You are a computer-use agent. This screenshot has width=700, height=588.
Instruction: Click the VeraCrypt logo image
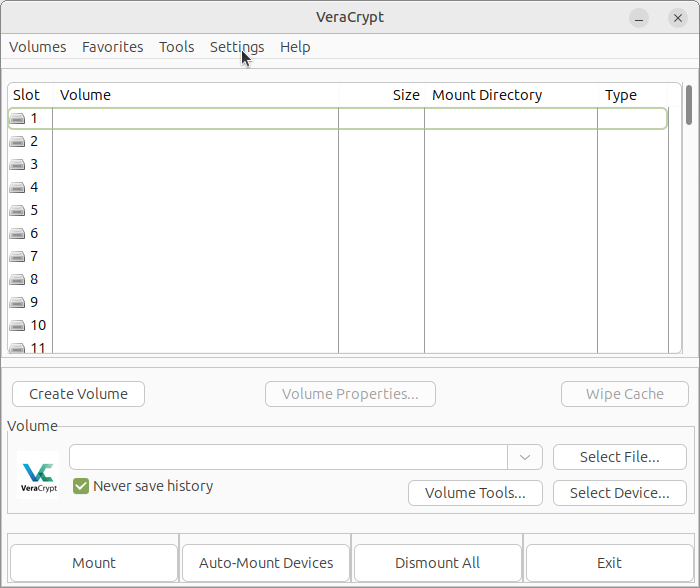[x=38, y=474]
